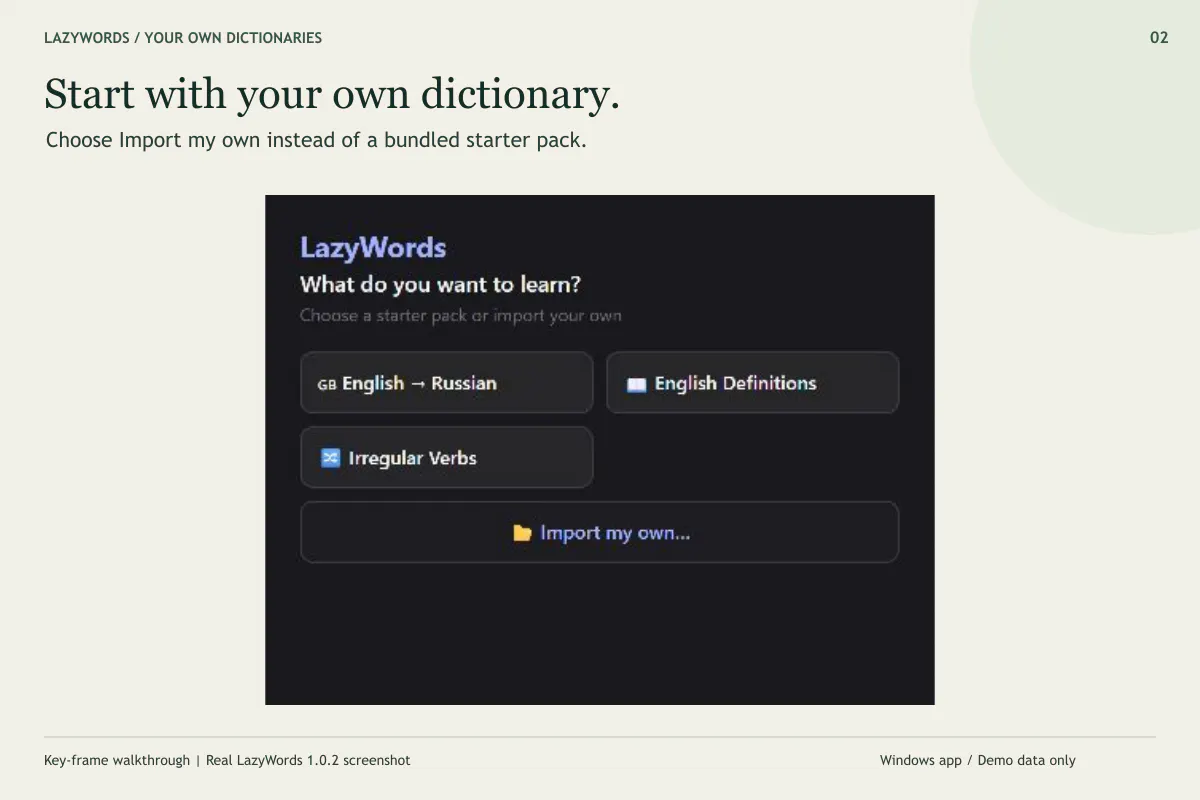Image resolution: width=1200 pixels, height=800 pixels.
Task: Click the 'Key-frame walkthrough' footer text
Action: [117, 760]
